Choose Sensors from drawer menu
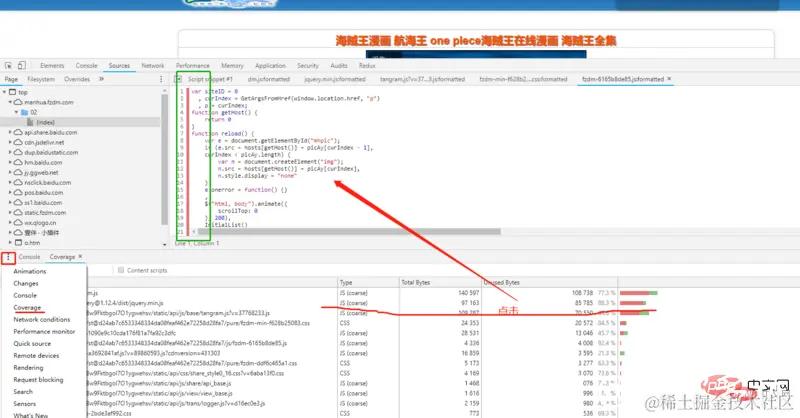The height and width of the screenshot is (418, 800). point(24,404)
